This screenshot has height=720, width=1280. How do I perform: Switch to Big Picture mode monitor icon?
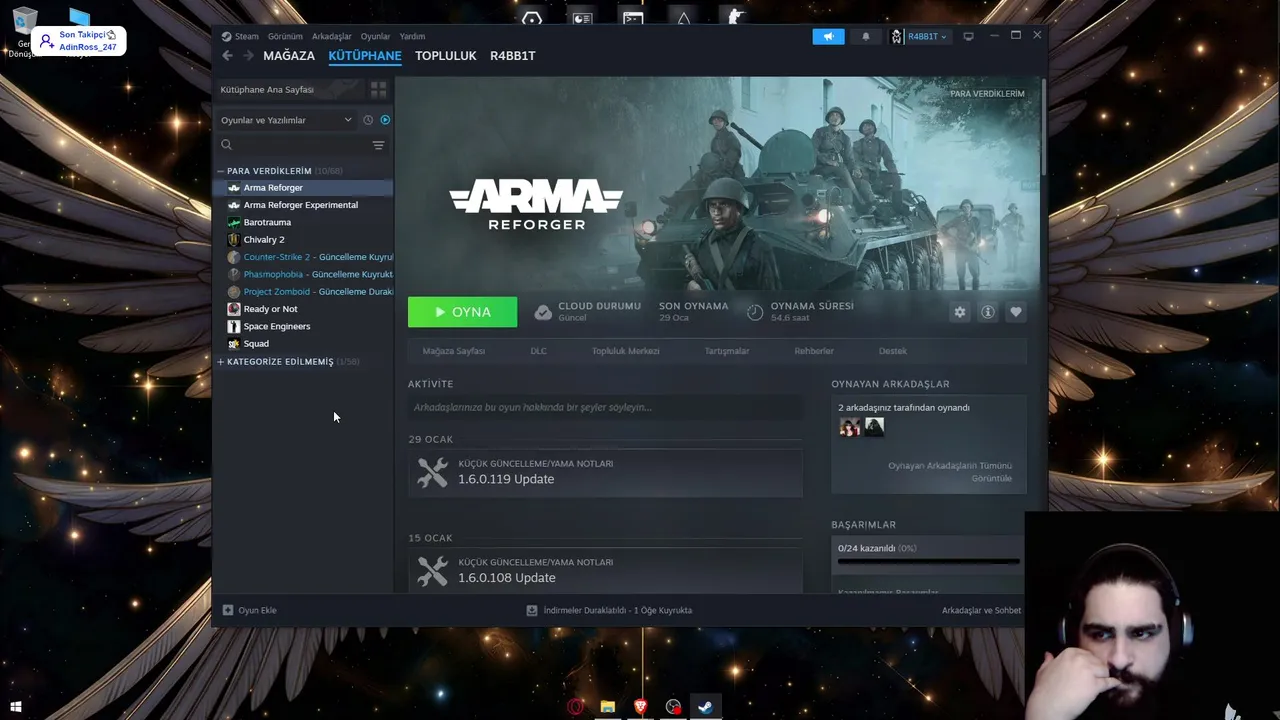pos(968,36)
